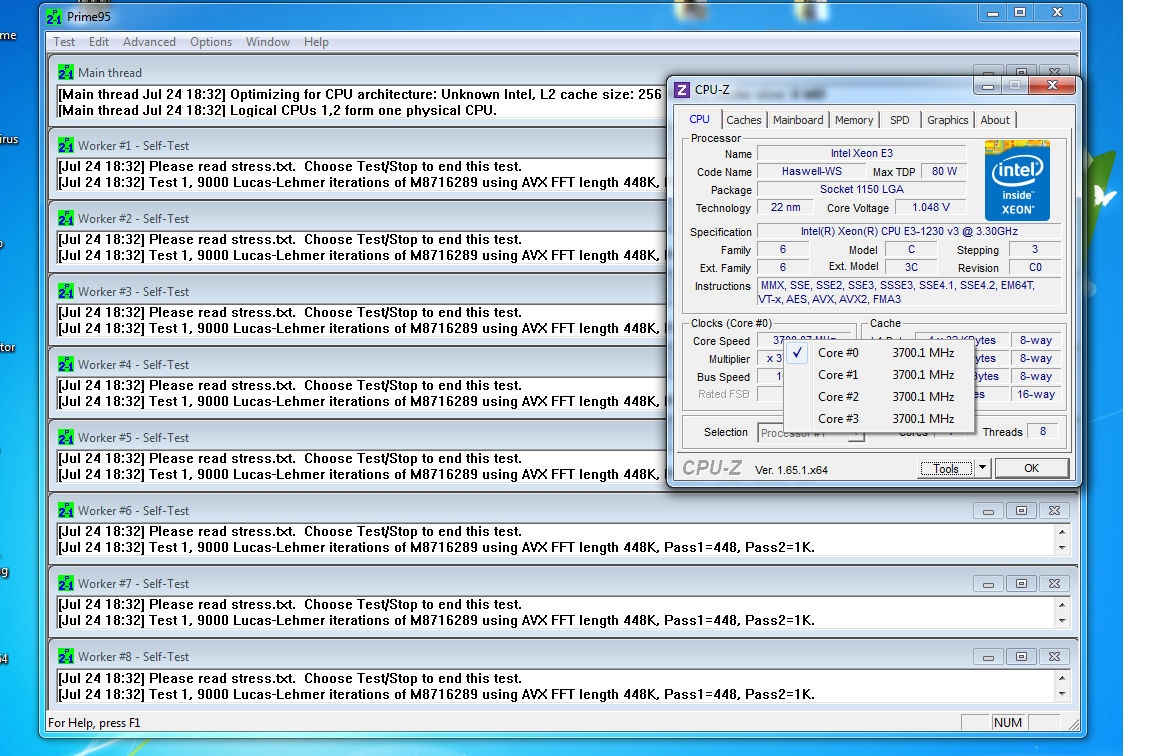Open the Options menu in Prime95

[x=211, y=42]
